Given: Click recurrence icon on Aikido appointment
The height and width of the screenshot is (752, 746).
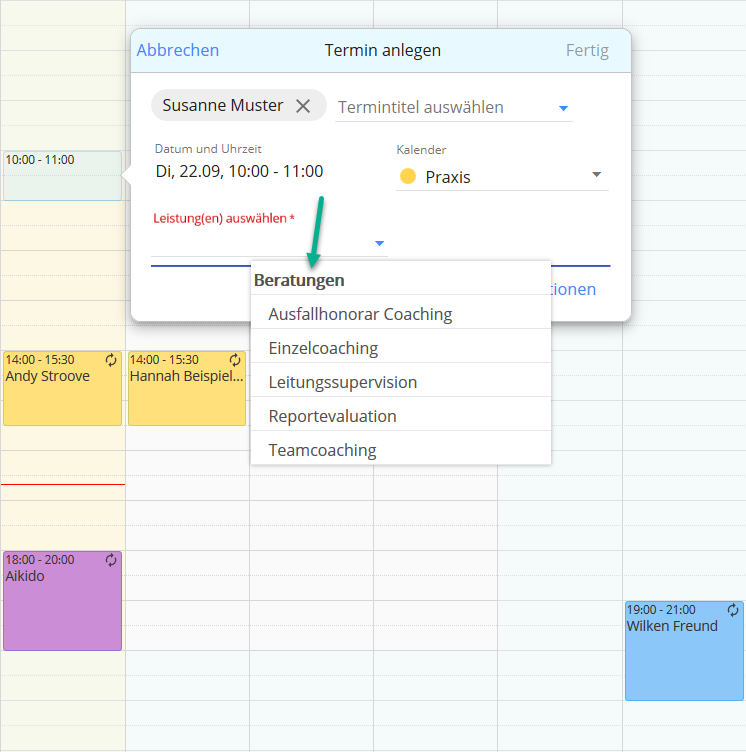Looking at the screenshot, I should pyautogui.click(x=111, y=560).
